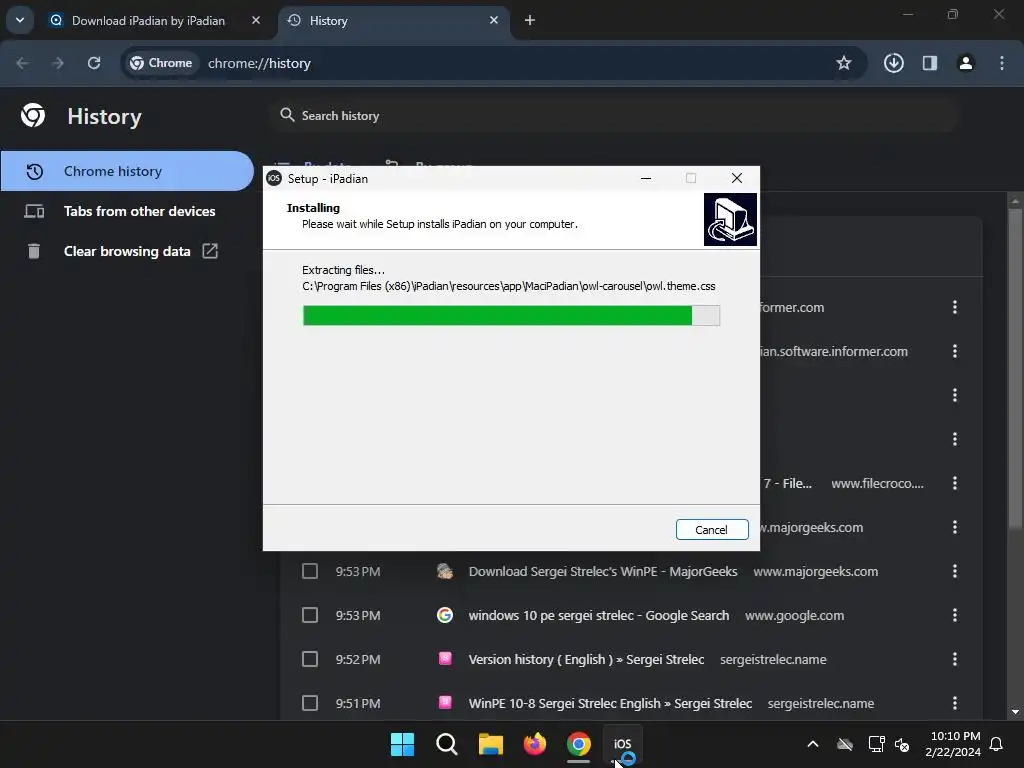The width and height of the screenshot is (1024, 768).
Task: Open the network status tray icon
Action: pyautogui.click(x=876, y=744)
